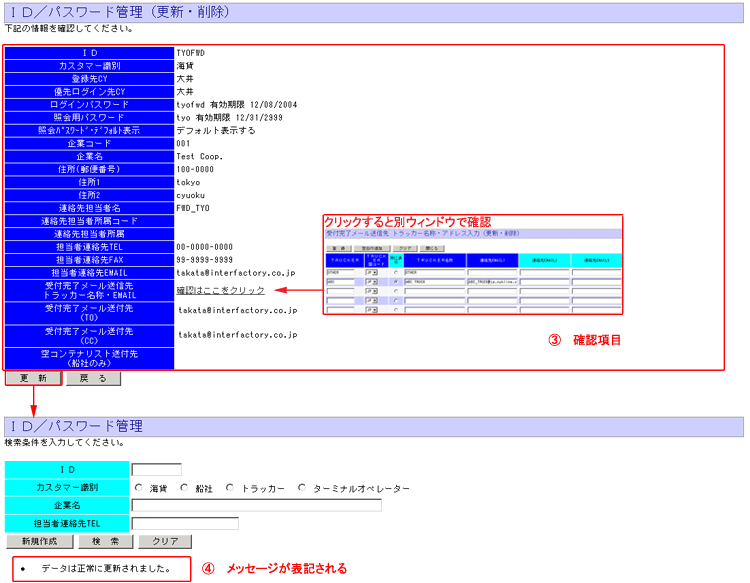Choose the トラッカー radio option

[x=230, y=488]
